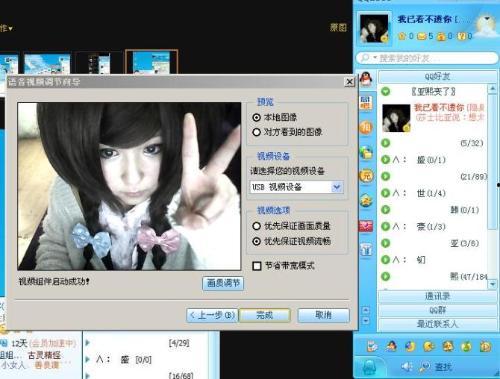Open the notepad checklist icon in bottom toolbar
Viewport: 500px width, 379px height.
tap(372, 346)
